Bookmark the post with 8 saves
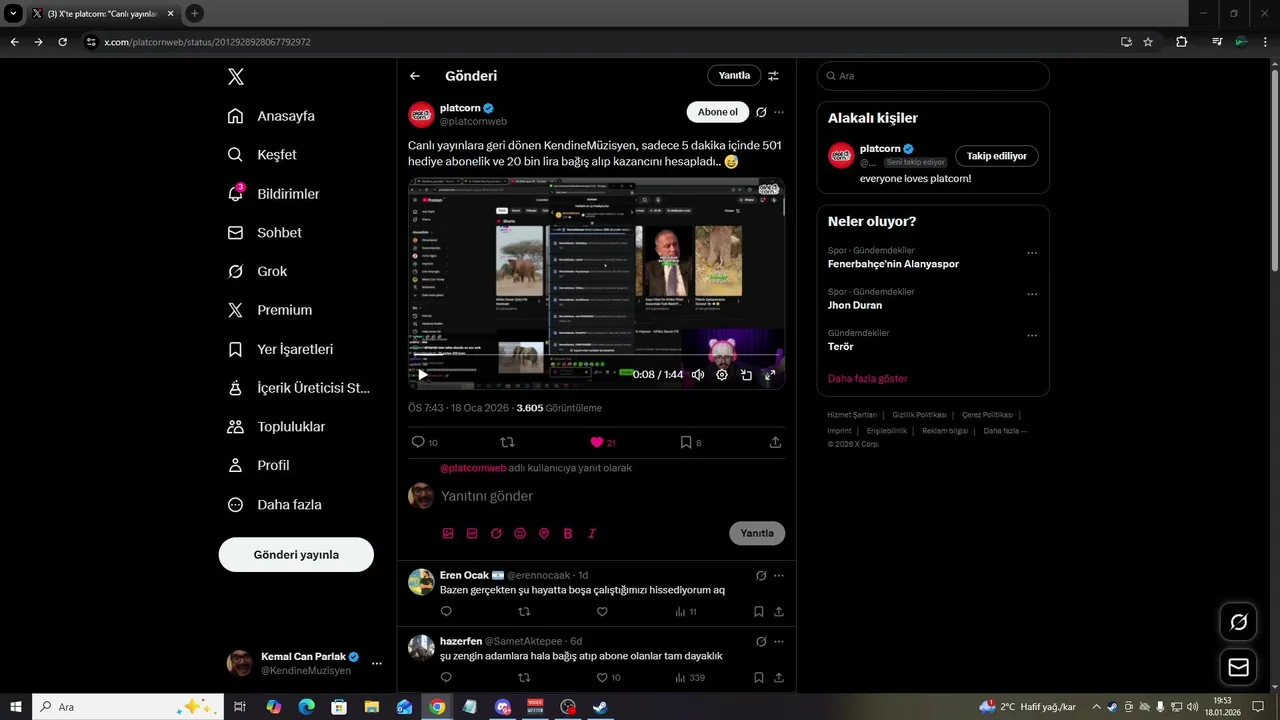The image size is (1280, 720). pyautogui.click(x=691, y=442)
